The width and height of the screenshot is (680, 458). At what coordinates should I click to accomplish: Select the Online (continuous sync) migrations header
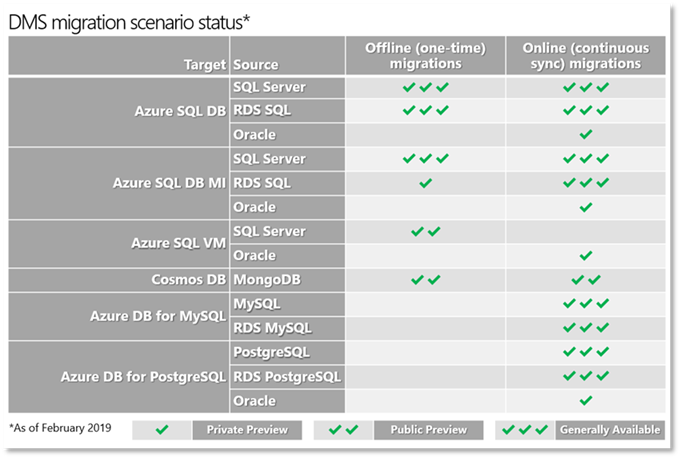(x=586, y=56)
